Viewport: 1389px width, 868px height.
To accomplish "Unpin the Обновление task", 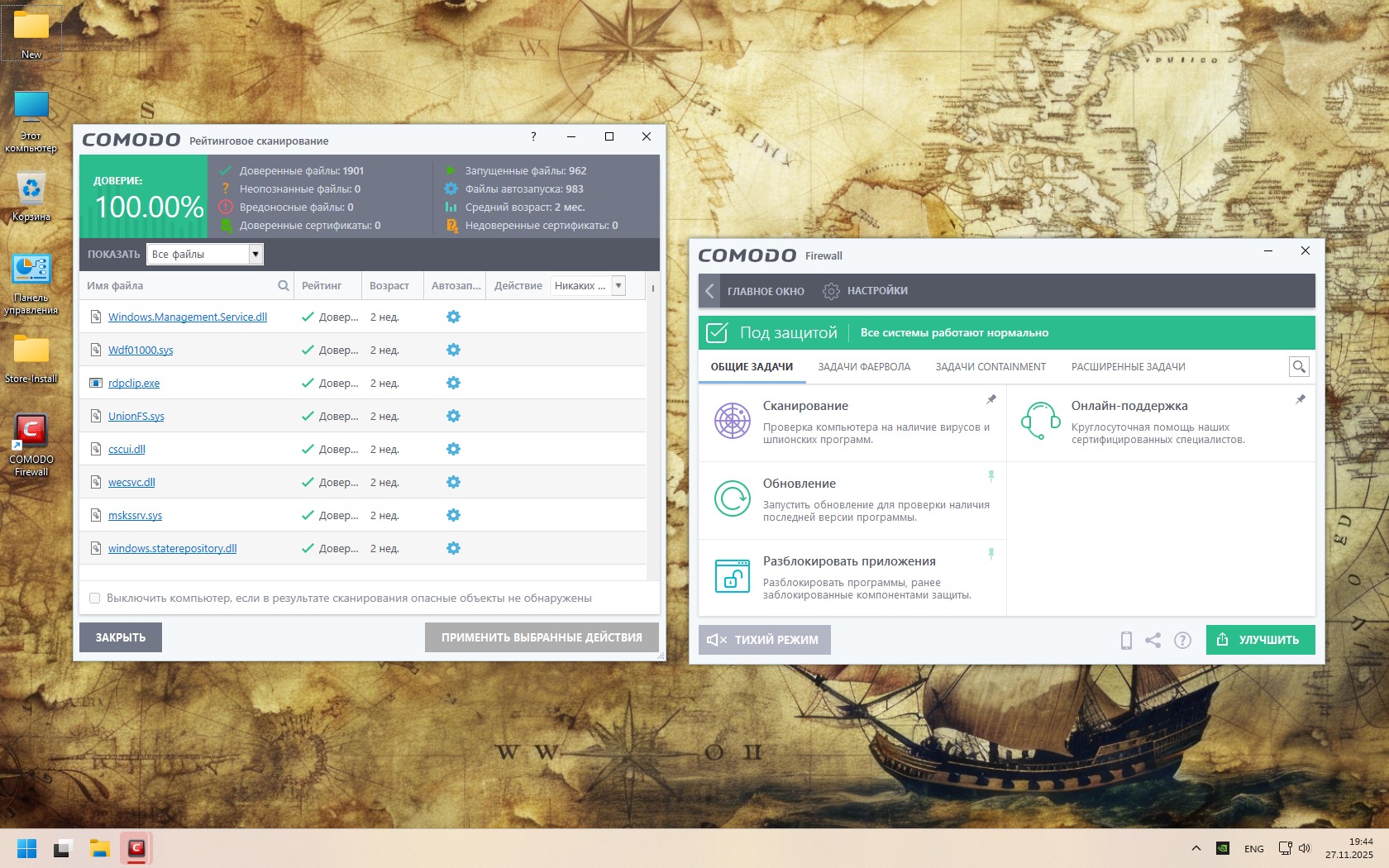I will pyautogui.click(x=991, y=476).
